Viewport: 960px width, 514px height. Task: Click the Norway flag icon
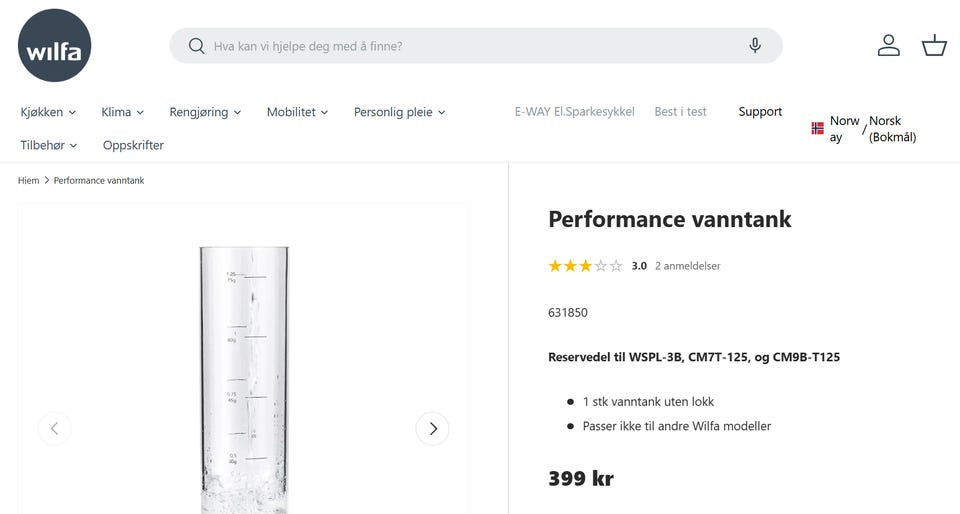pos(817,129)
